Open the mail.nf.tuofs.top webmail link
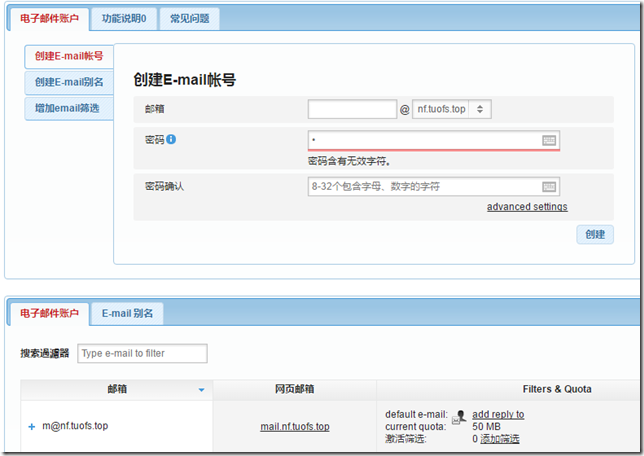 294,427
